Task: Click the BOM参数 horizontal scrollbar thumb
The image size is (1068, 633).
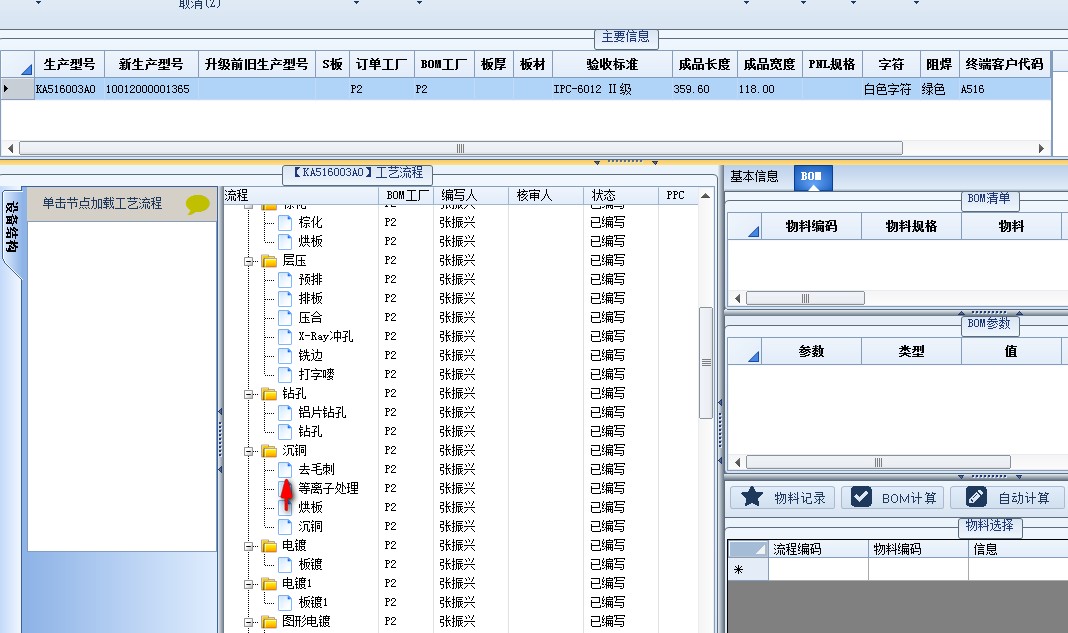Action: [878, 463]
